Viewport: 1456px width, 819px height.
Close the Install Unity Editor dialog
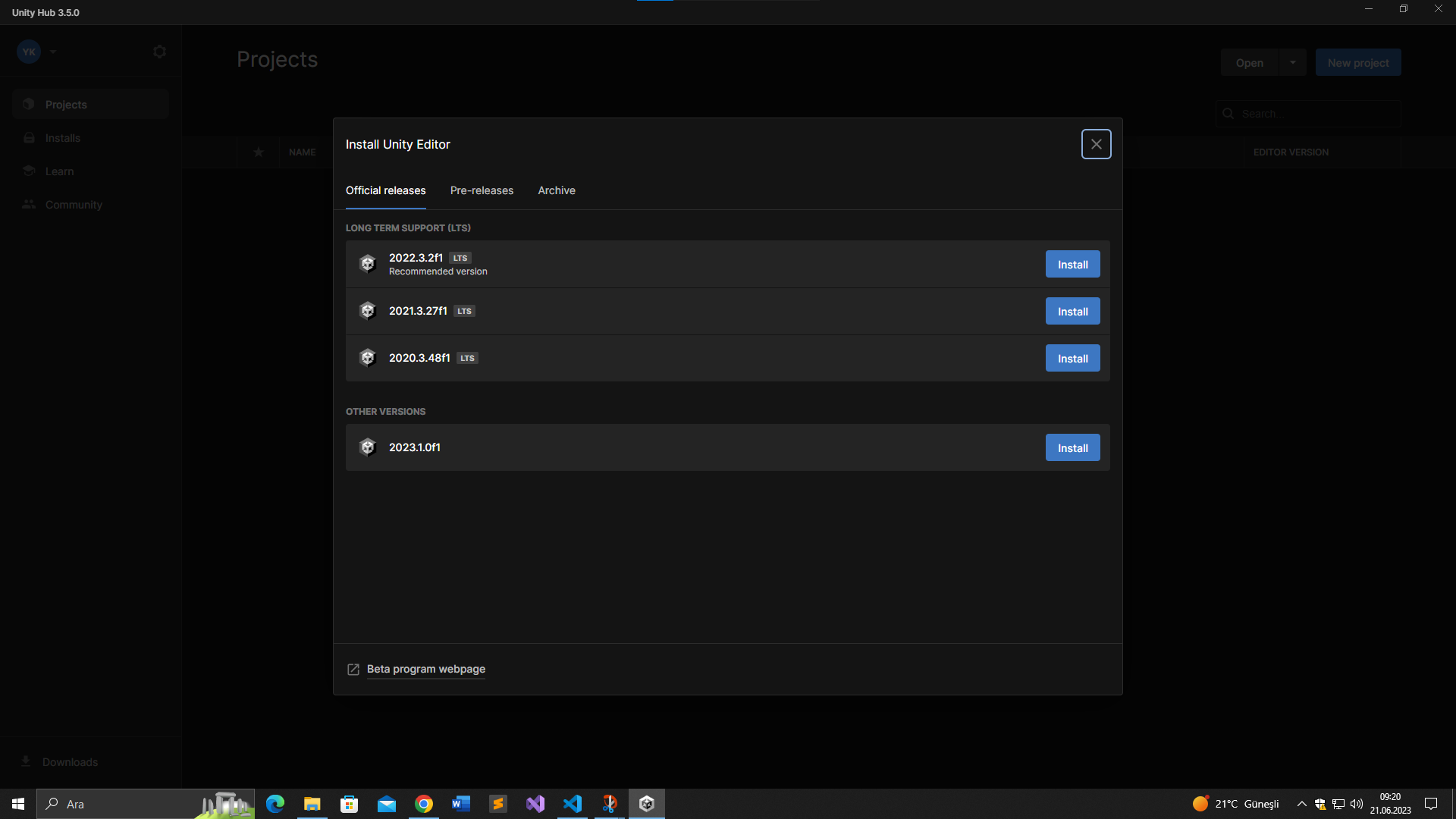click(1096, 144)
